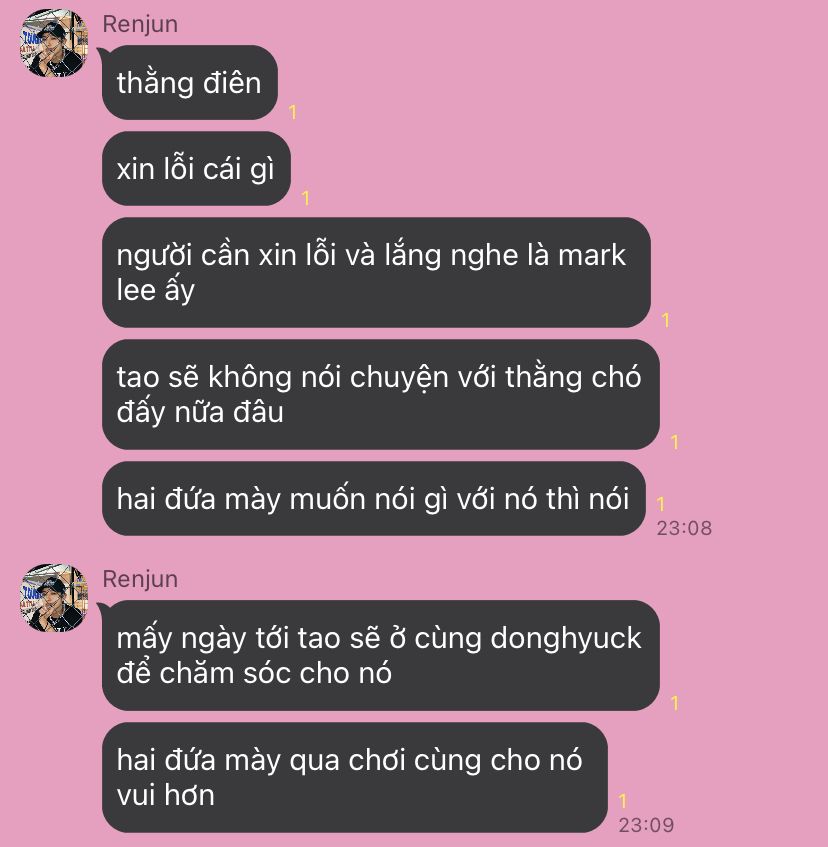Click the top Renjun sender name

click(x=140, y=24)
